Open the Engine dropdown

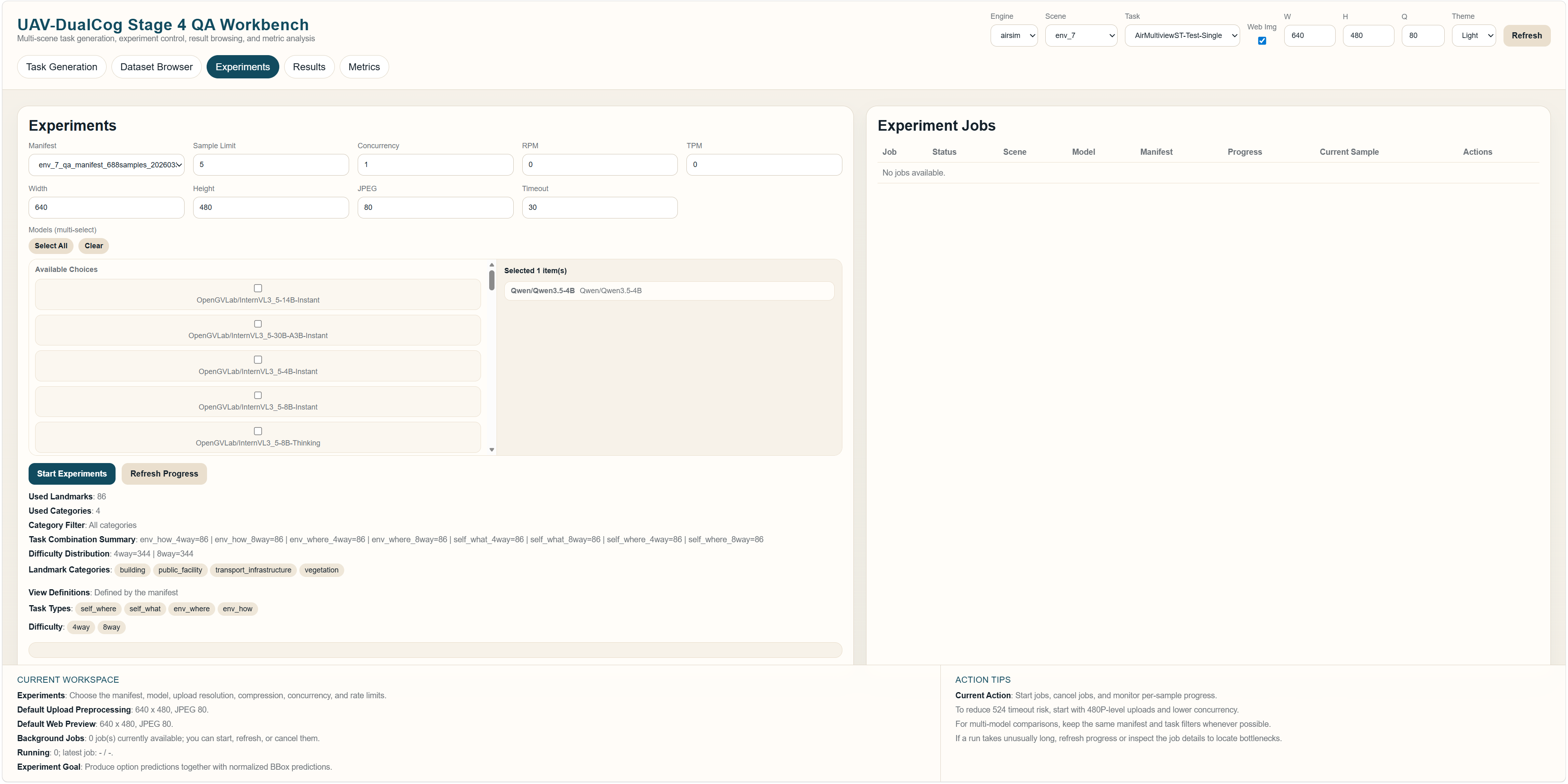pos(1014,35)
